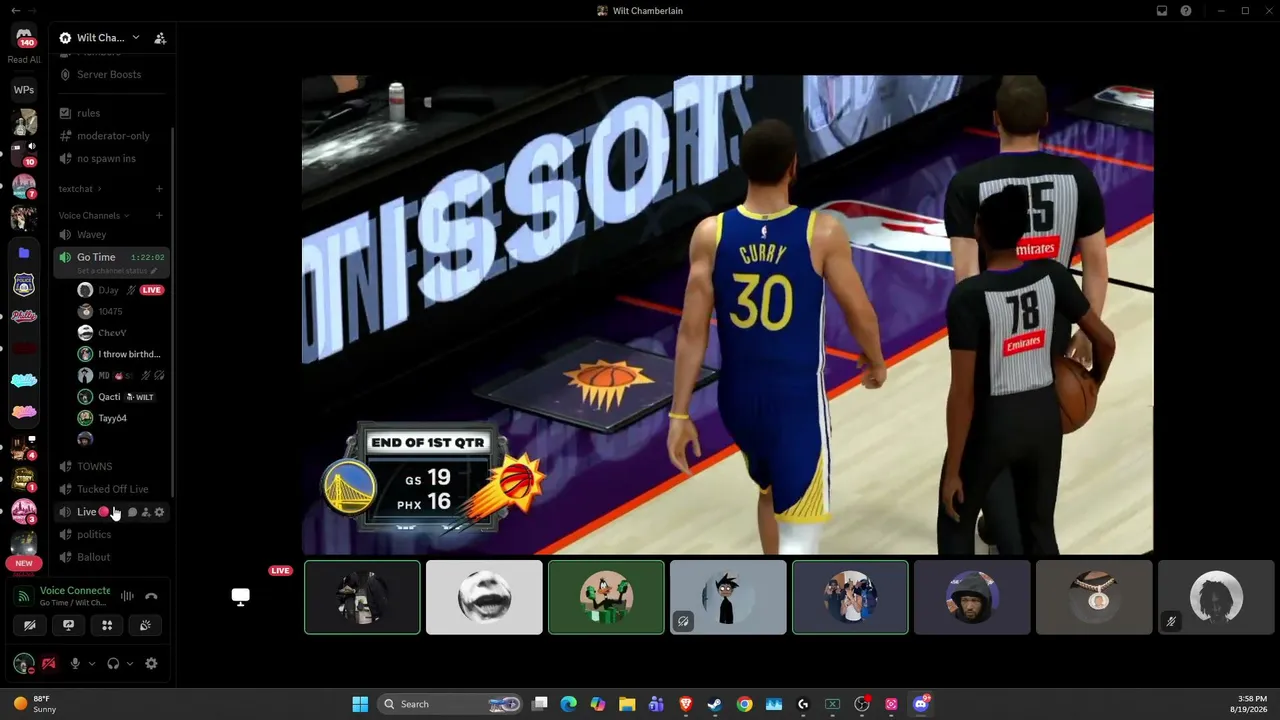This screenshot has width=1280, height=720.
Task: Disconnect from the voice call
Action: [x=151, y=596]
